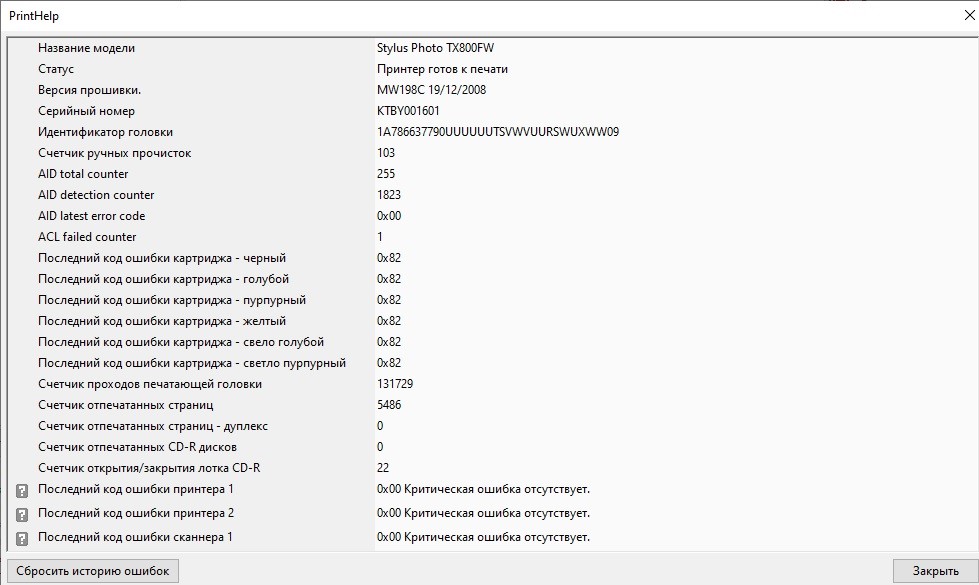
Task: Select CD-R tray open/close counter value 22
Action: pyautogui.click(x=383, y=468)
